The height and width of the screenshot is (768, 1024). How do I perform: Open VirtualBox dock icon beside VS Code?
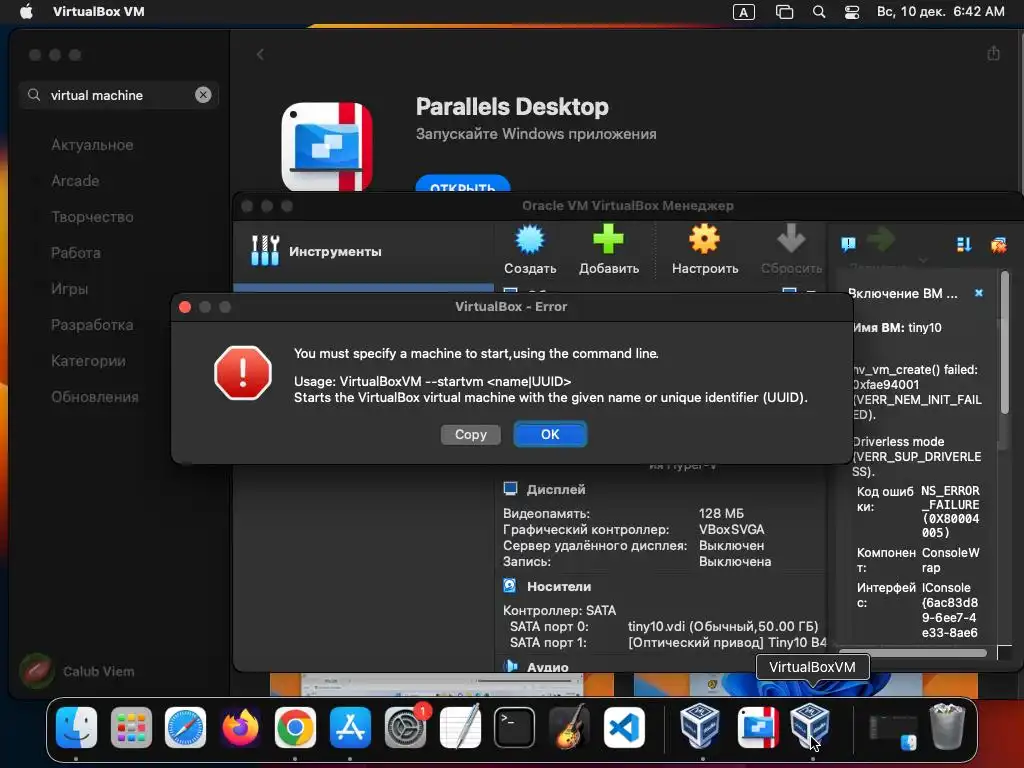click(x=700, y=726)
